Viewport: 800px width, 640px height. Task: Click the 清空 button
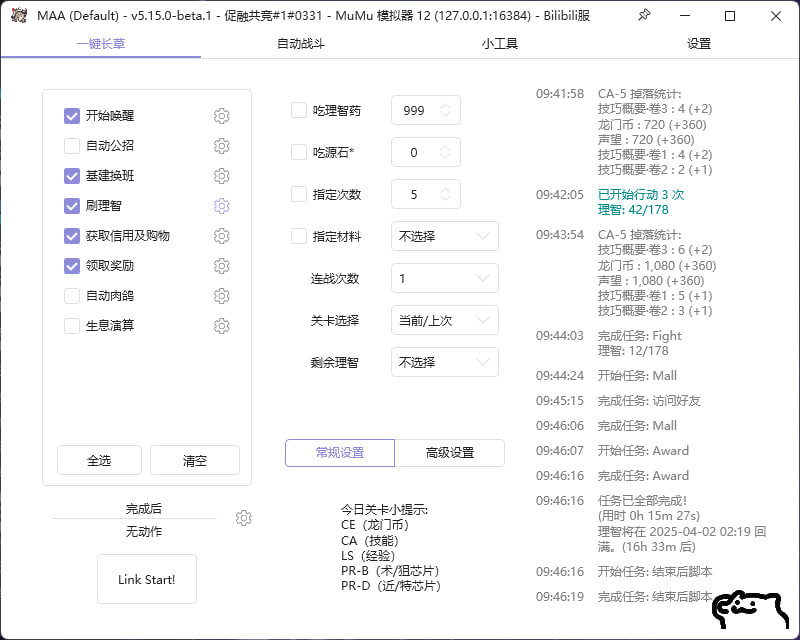[x=195, y=461]
